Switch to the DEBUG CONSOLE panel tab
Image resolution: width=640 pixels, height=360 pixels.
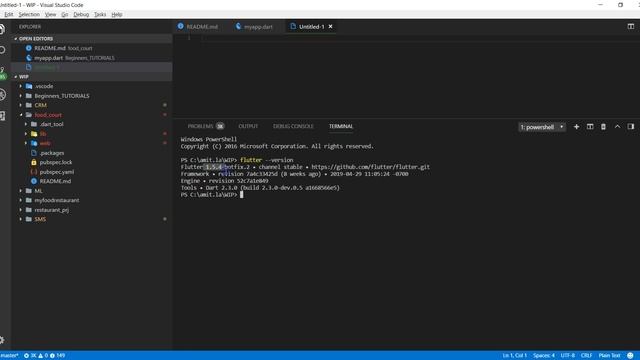(x=293, y=127)
